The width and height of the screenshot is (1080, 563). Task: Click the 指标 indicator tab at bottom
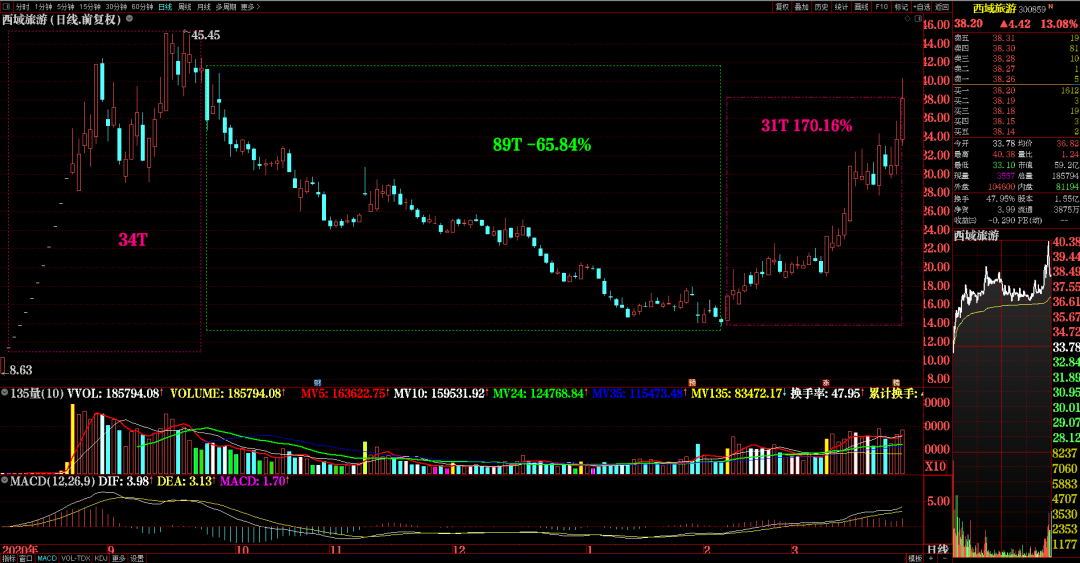(x=8, y=558)
